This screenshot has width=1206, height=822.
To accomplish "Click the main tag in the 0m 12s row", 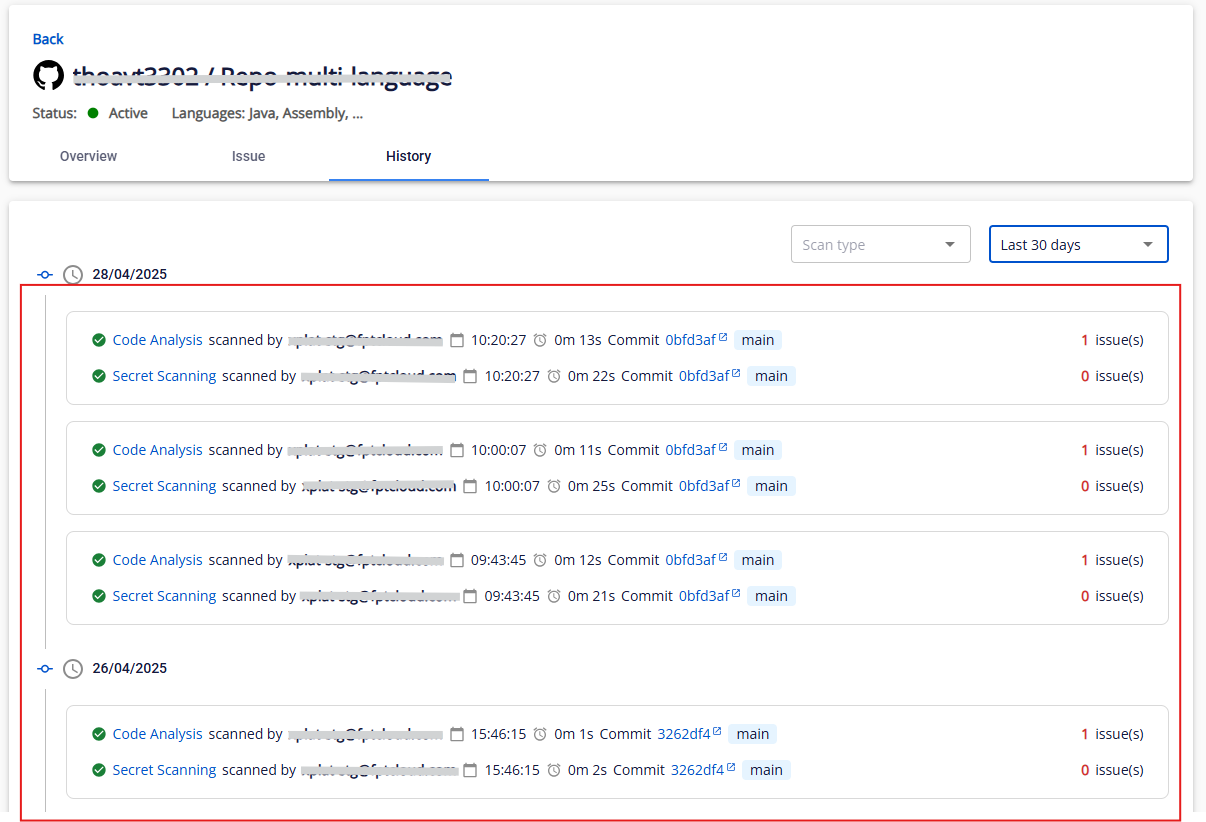I will [x=758, y=560].
